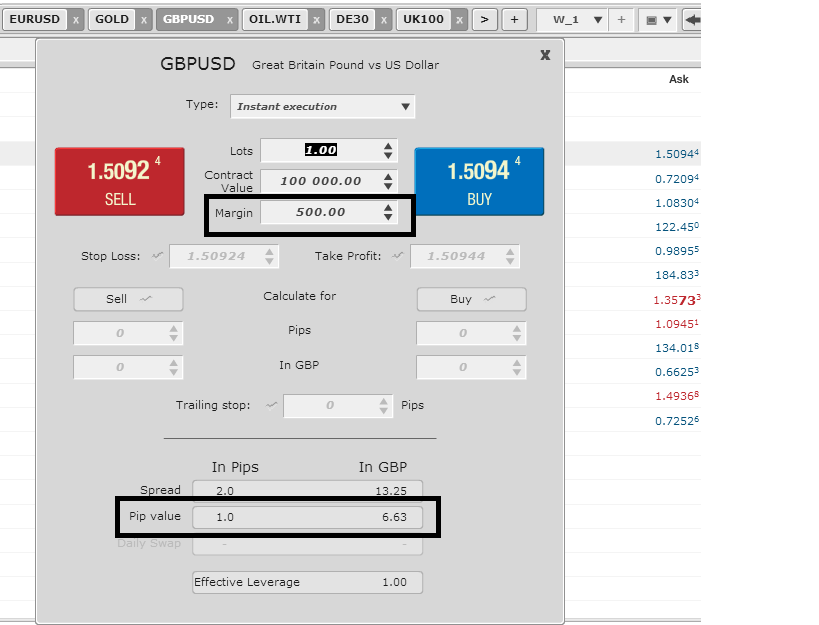Enable the Stop Loss toggle
Viewport: 819px width, 625px height.
click(x=157, y=256)
